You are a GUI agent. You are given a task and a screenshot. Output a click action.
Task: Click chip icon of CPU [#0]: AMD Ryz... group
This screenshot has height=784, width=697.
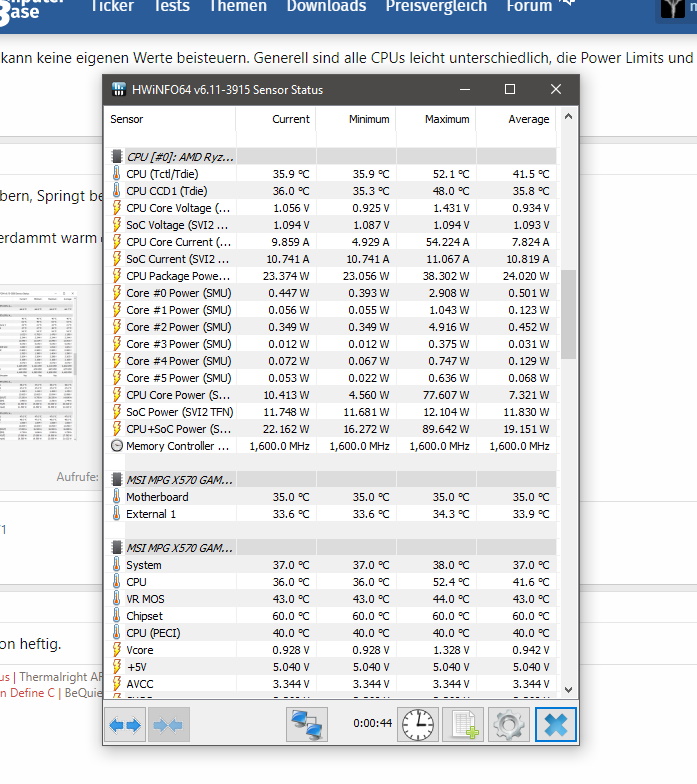(116, 156)
